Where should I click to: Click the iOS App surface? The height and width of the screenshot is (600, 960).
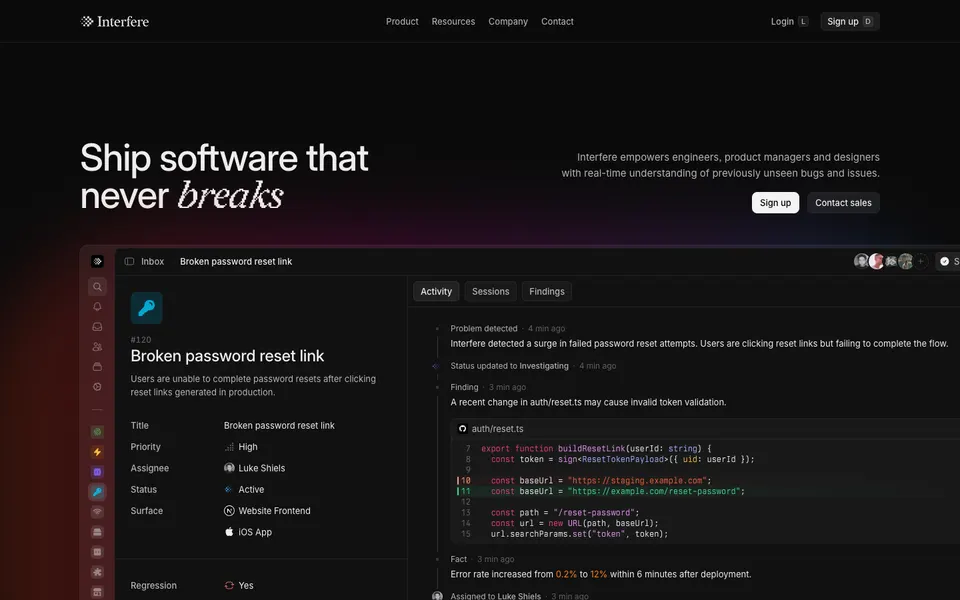pyautogui.click(x=248, y=532)
